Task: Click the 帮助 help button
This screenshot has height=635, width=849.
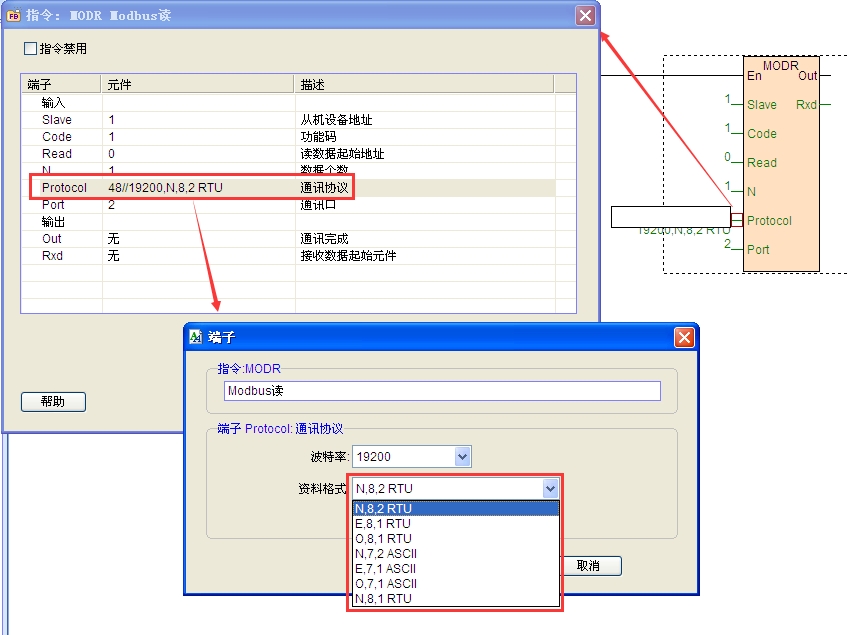Action: 53,402
